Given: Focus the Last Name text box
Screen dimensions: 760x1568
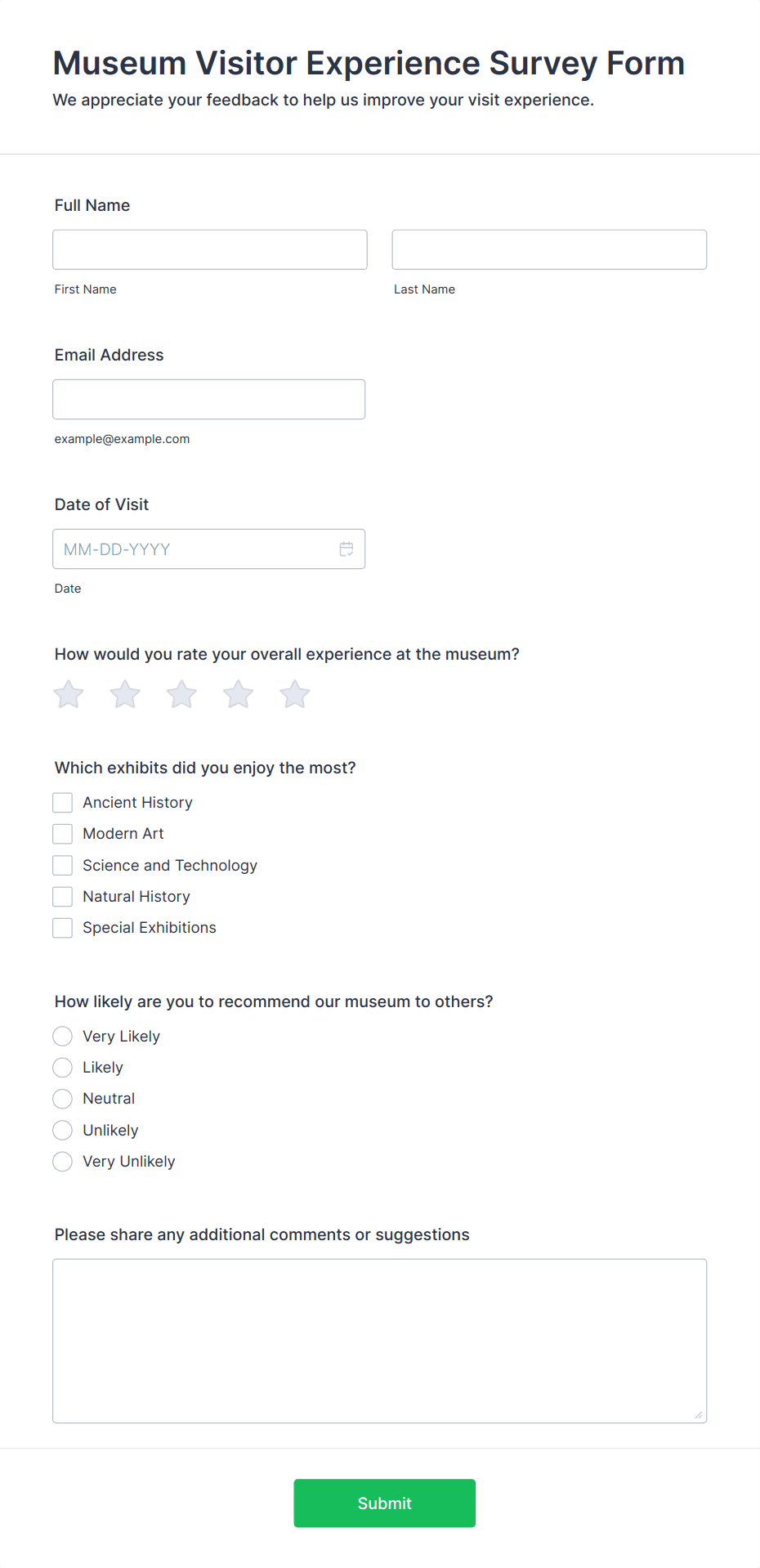Looking at the screenshot, I should 549,249.
